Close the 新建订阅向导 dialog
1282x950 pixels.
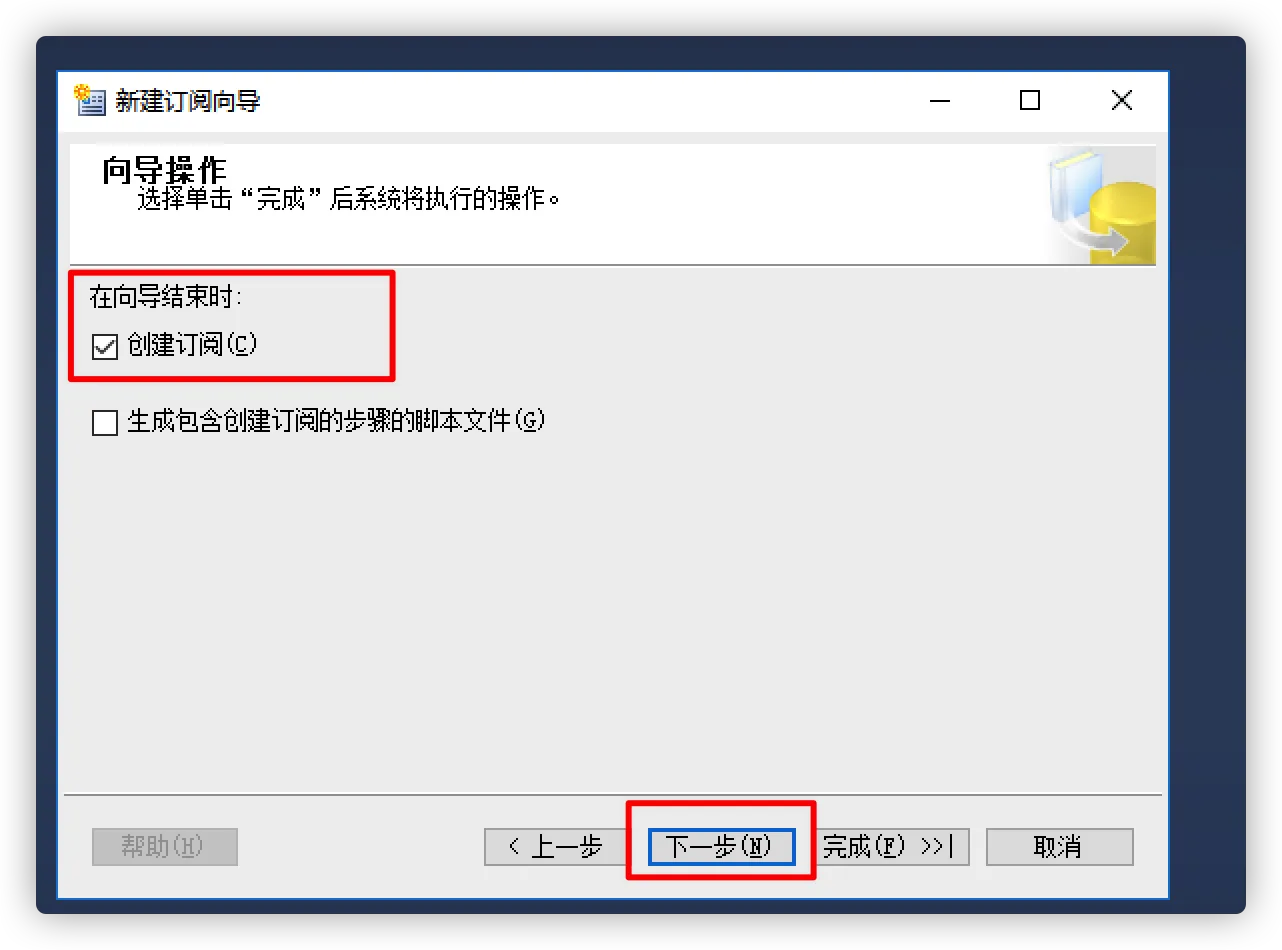click(1122, 100)
